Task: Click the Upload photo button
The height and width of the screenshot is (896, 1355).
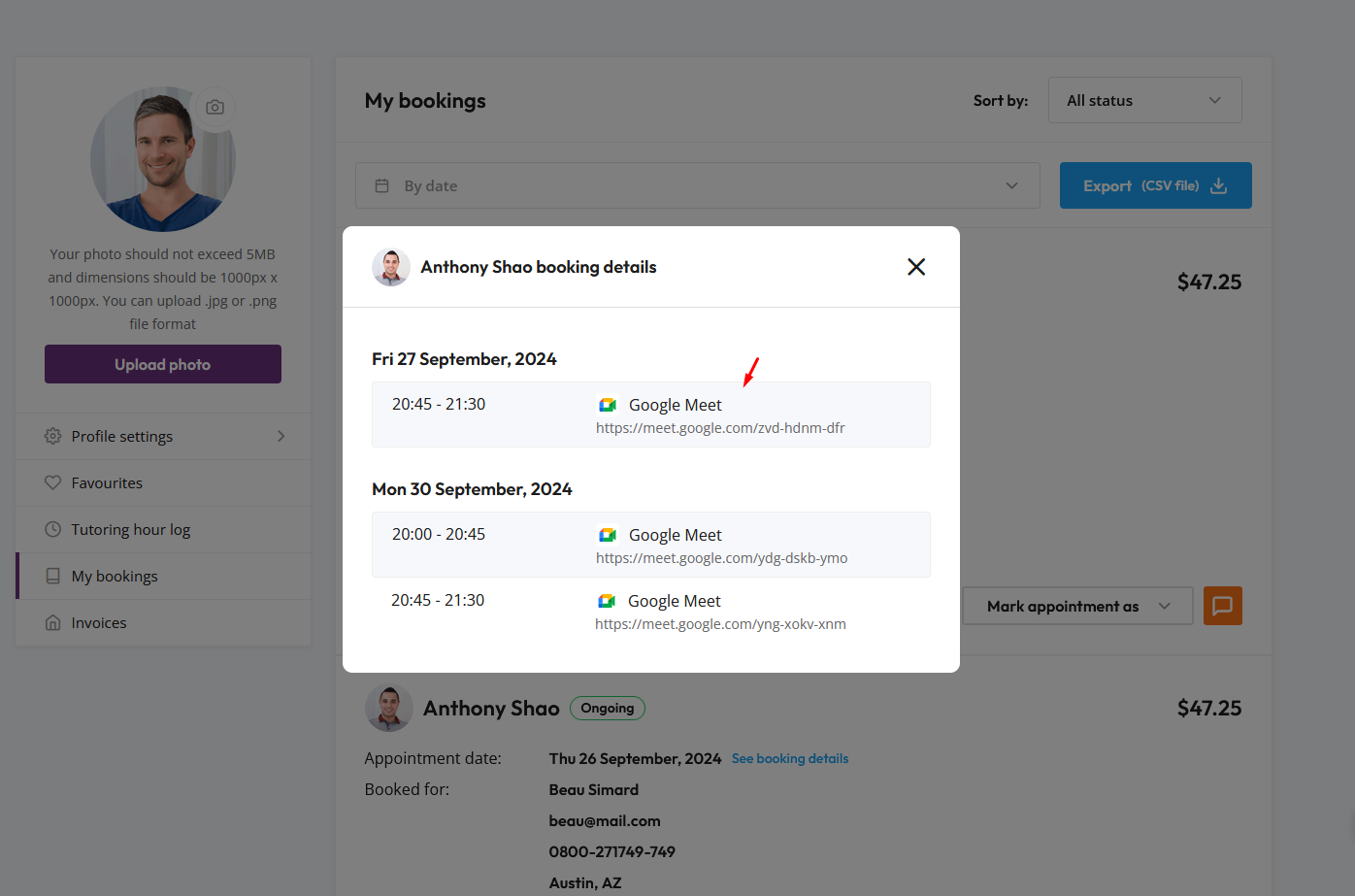Action: 162,364
